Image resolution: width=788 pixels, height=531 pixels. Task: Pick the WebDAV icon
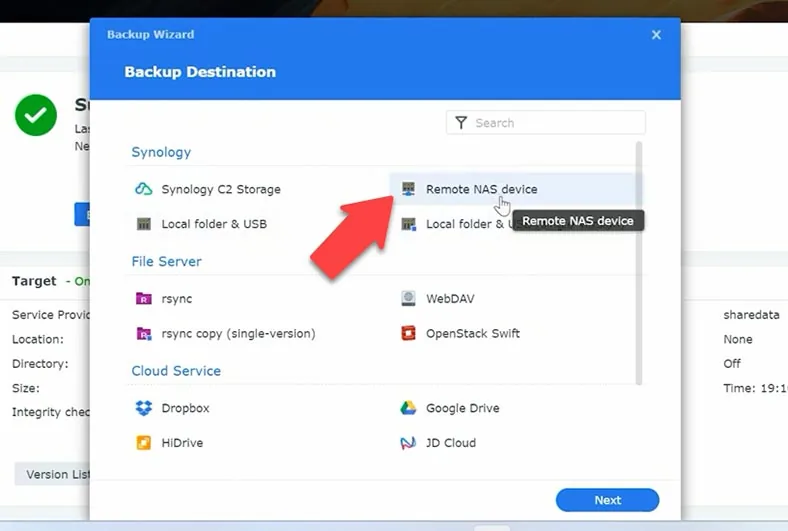tap(408, 298)
